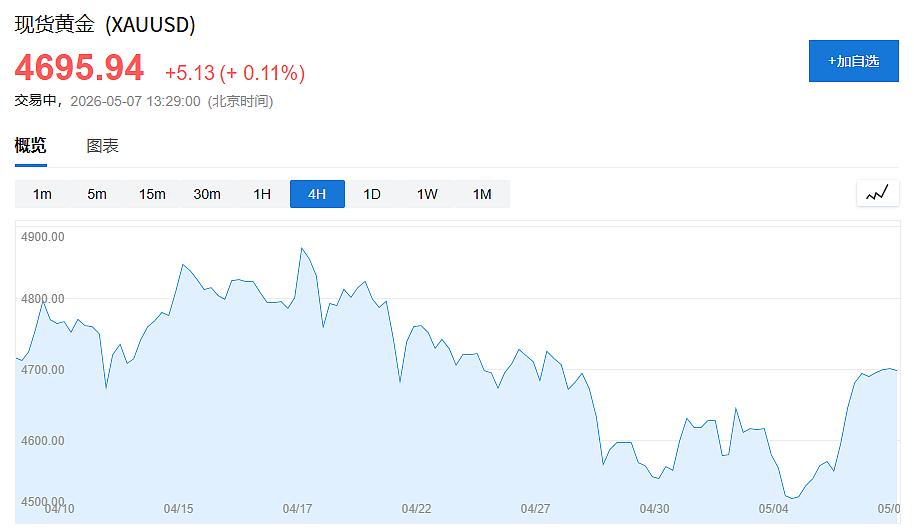914x530 pixels.
Task: Click the 05/04 date label
Action: click(773, 508)
